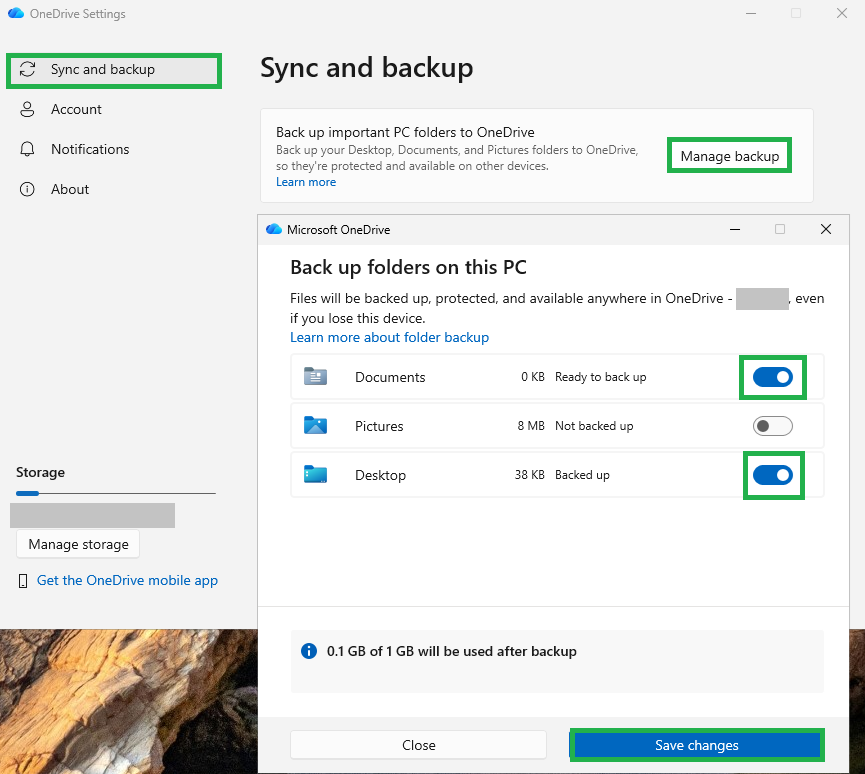865x774 pixels.
Task: Open Manage storage
Action: pos(78,545)
